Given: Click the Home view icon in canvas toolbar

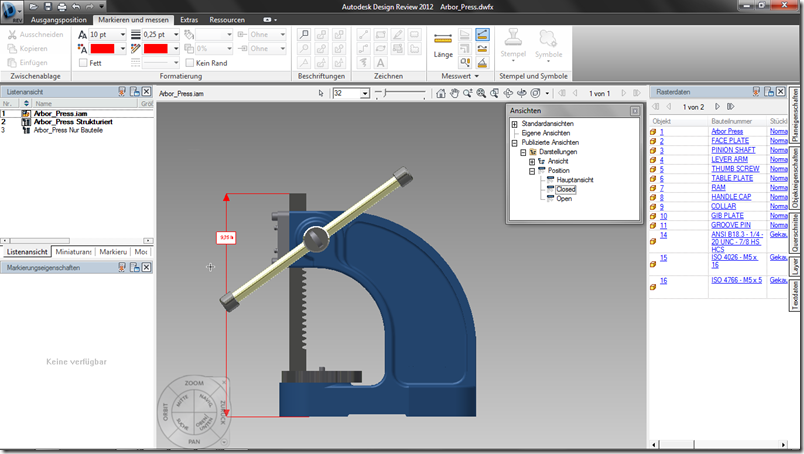Looking at the screenshot, I should (x=441, y=93).
